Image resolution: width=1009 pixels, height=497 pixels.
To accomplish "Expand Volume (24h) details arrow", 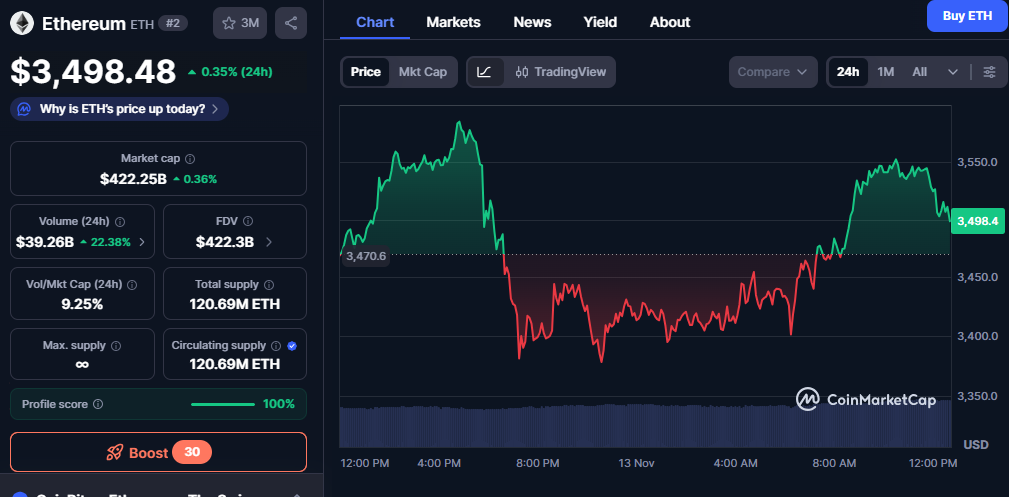I will (x=141, y=242).
